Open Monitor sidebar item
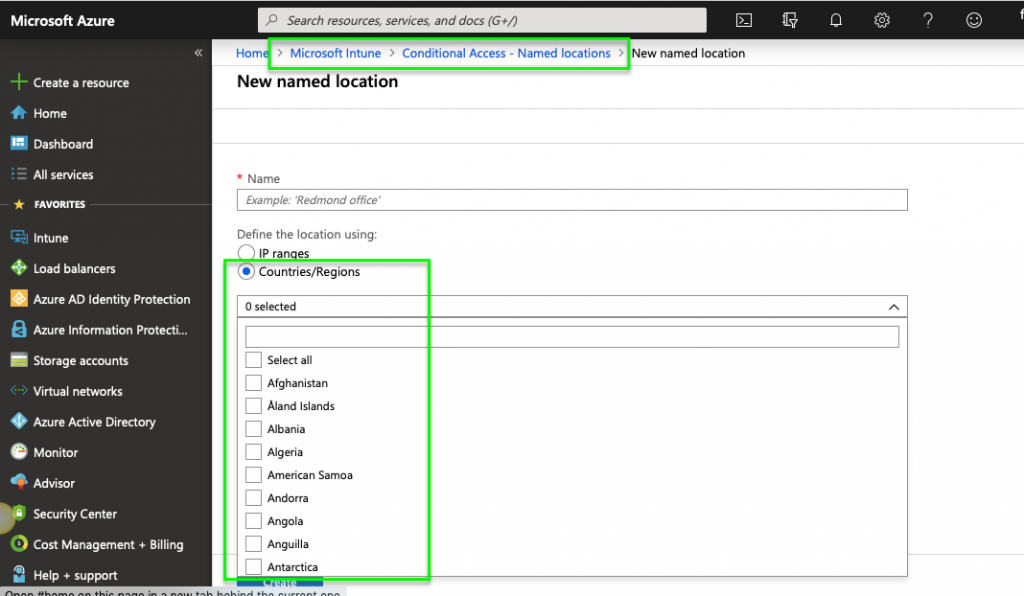This screenshot has width=1024, height=596. click(56, 452)
